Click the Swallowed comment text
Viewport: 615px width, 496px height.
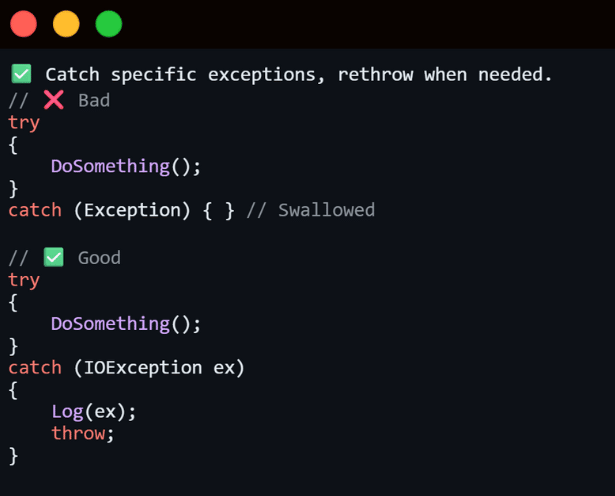tap(326, 210)
